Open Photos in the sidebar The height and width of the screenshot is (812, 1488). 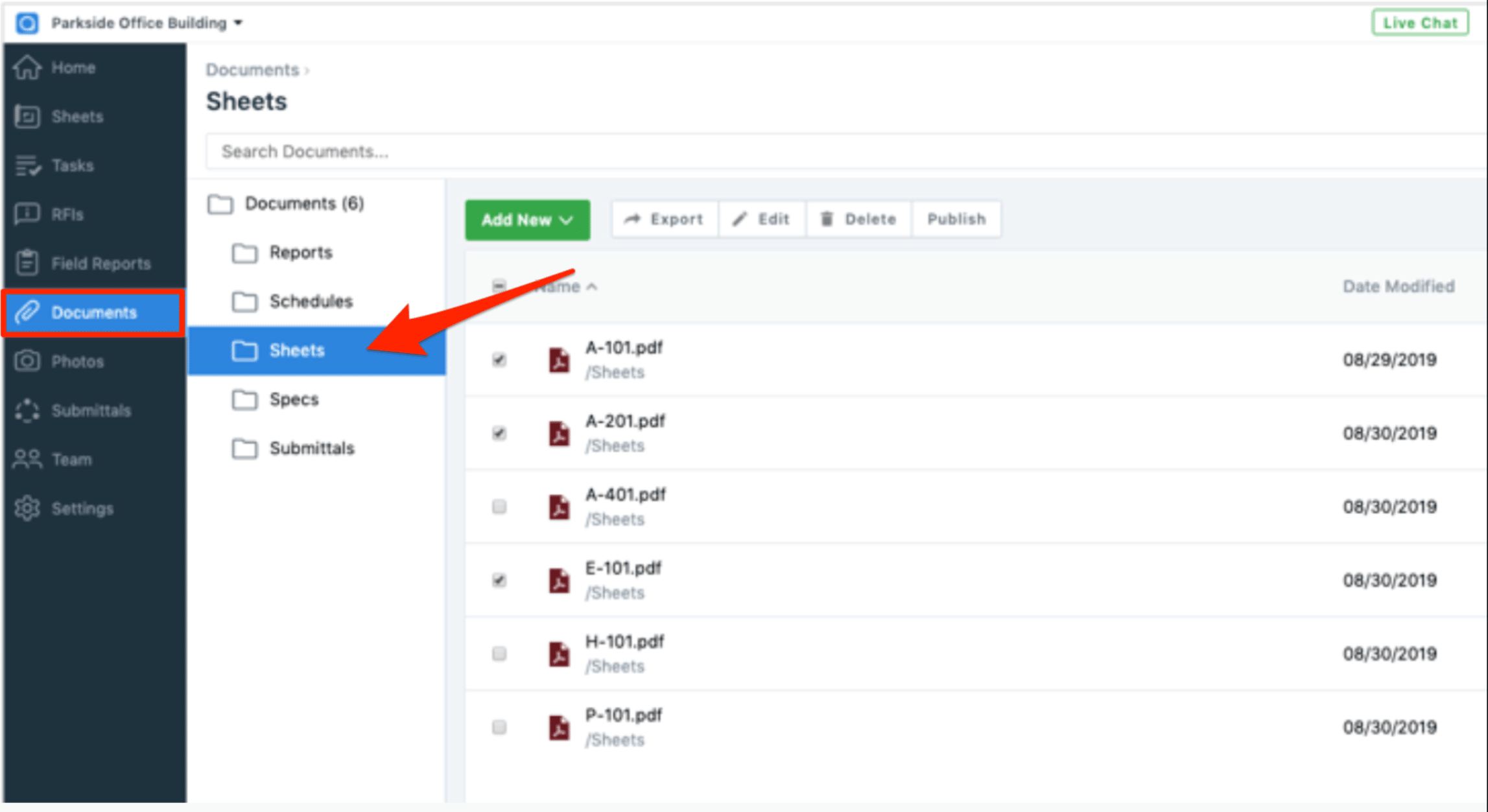[94, 362]
